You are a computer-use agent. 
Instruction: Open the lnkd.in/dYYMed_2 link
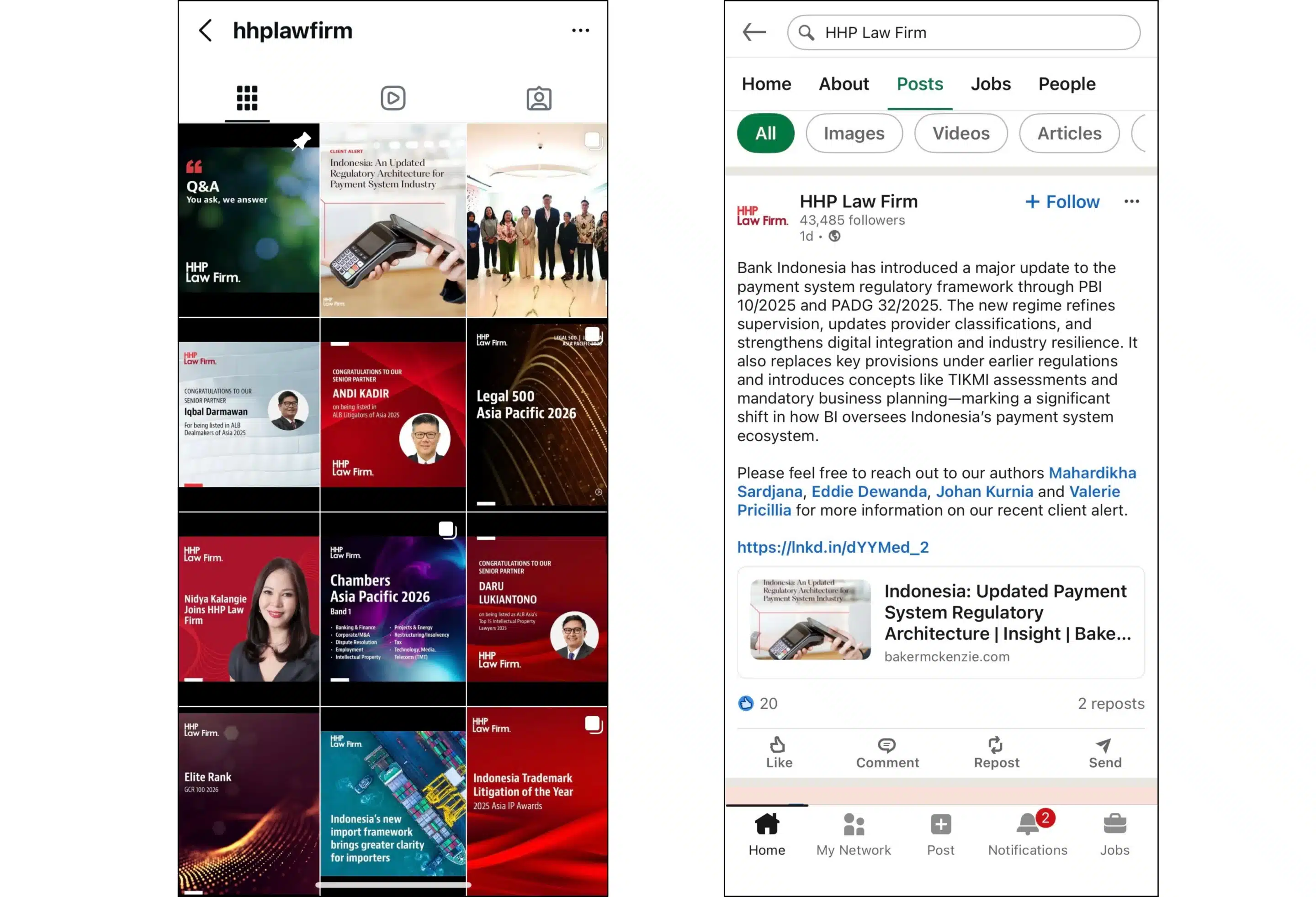pyautogui.click(x=833, y=547)
